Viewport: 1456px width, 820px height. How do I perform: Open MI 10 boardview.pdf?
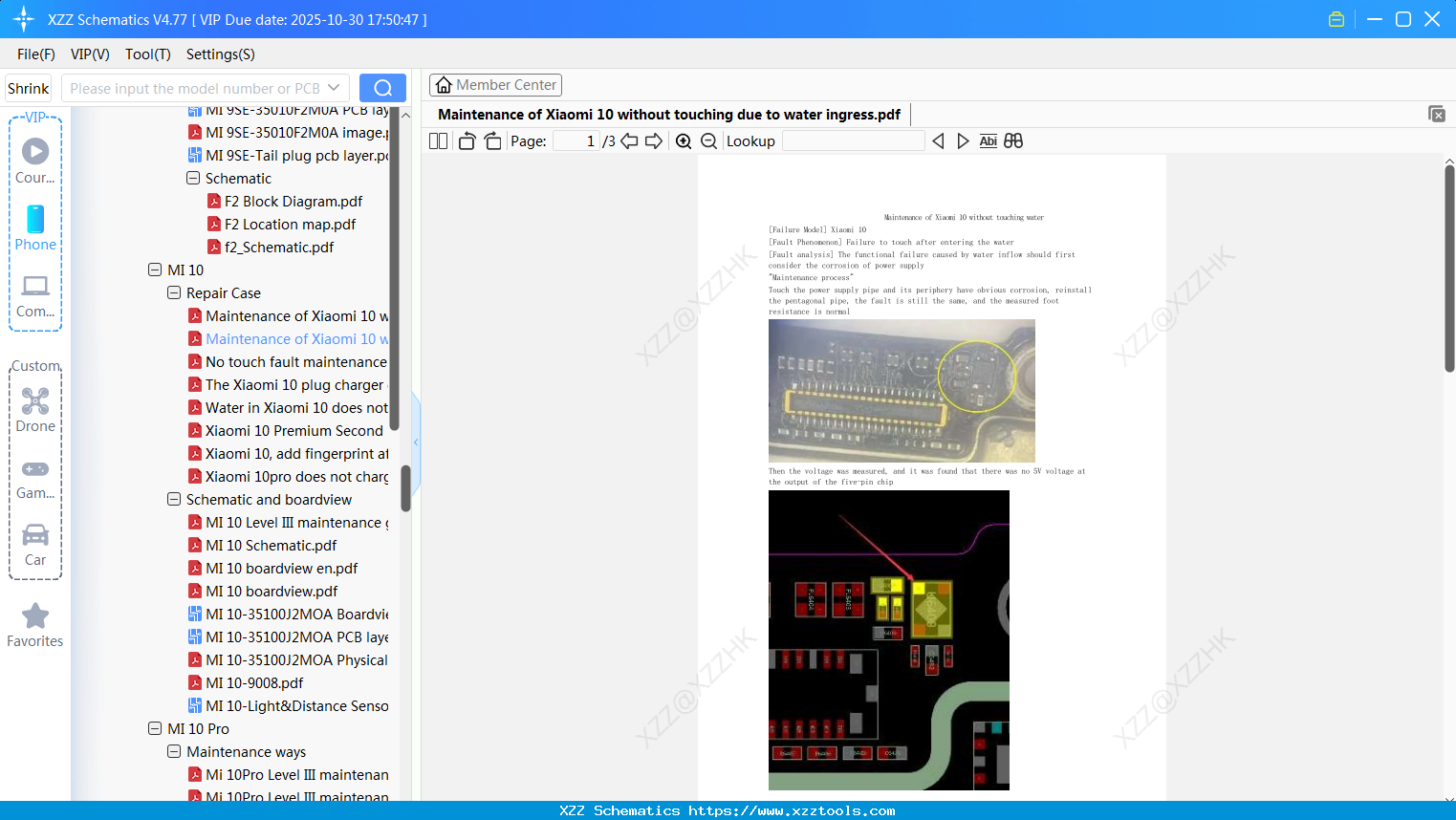pos(272,591)
